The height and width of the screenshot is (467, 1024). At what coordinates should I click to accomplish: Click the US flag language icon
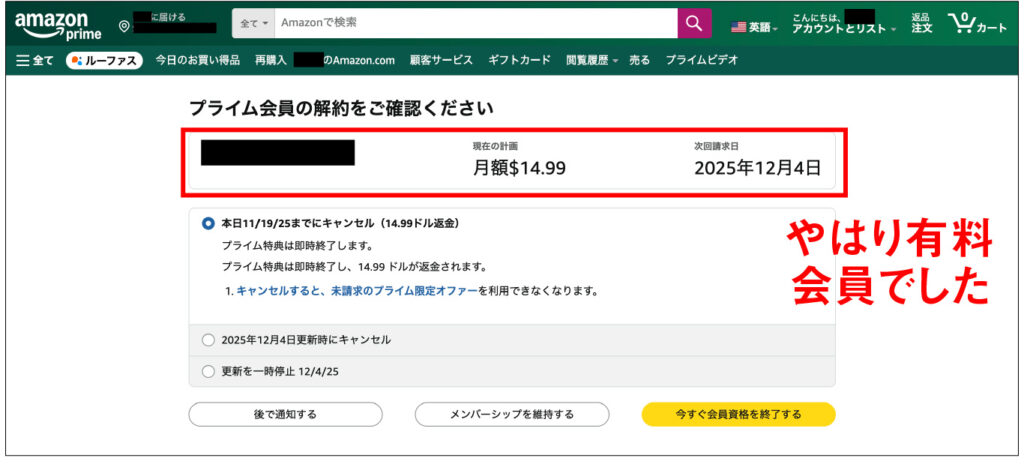point(740,27)
